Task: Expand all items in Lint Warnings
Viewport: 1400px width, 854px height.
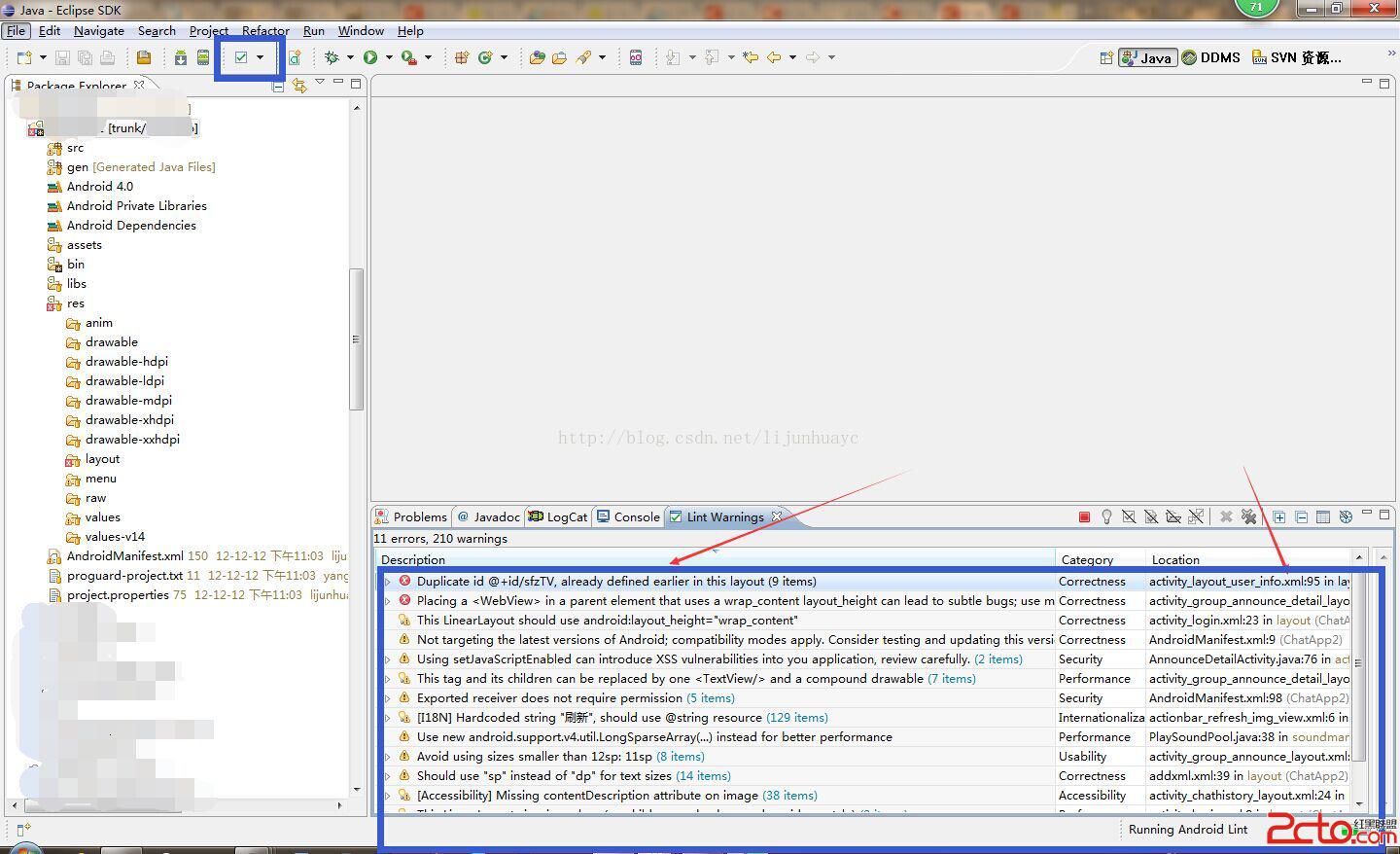Action: coord(1279,516)
